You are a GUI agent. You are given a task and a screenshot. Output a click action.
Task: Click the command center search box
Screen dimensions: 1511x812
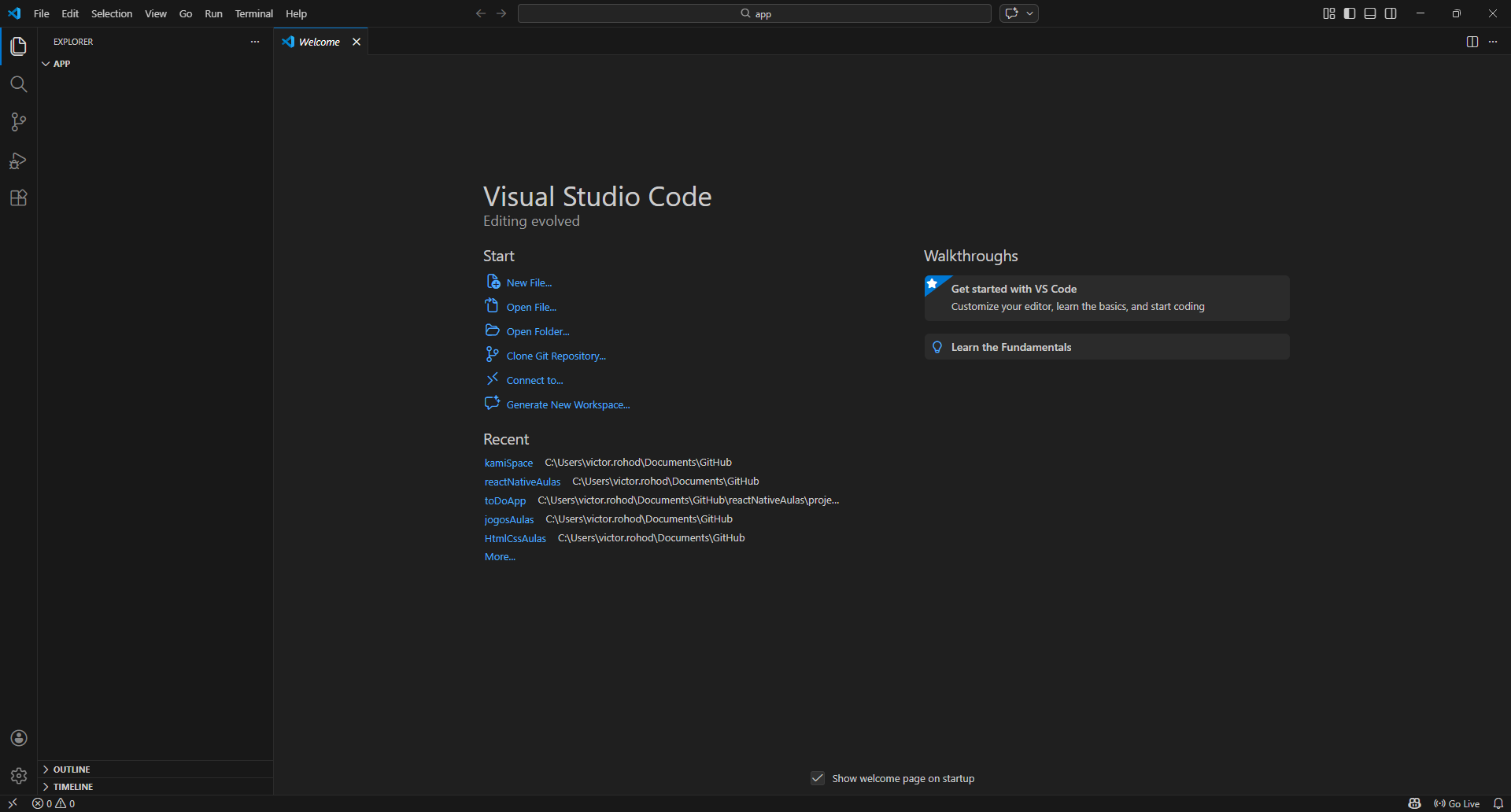pyautogui.click(x=754, y=13)
